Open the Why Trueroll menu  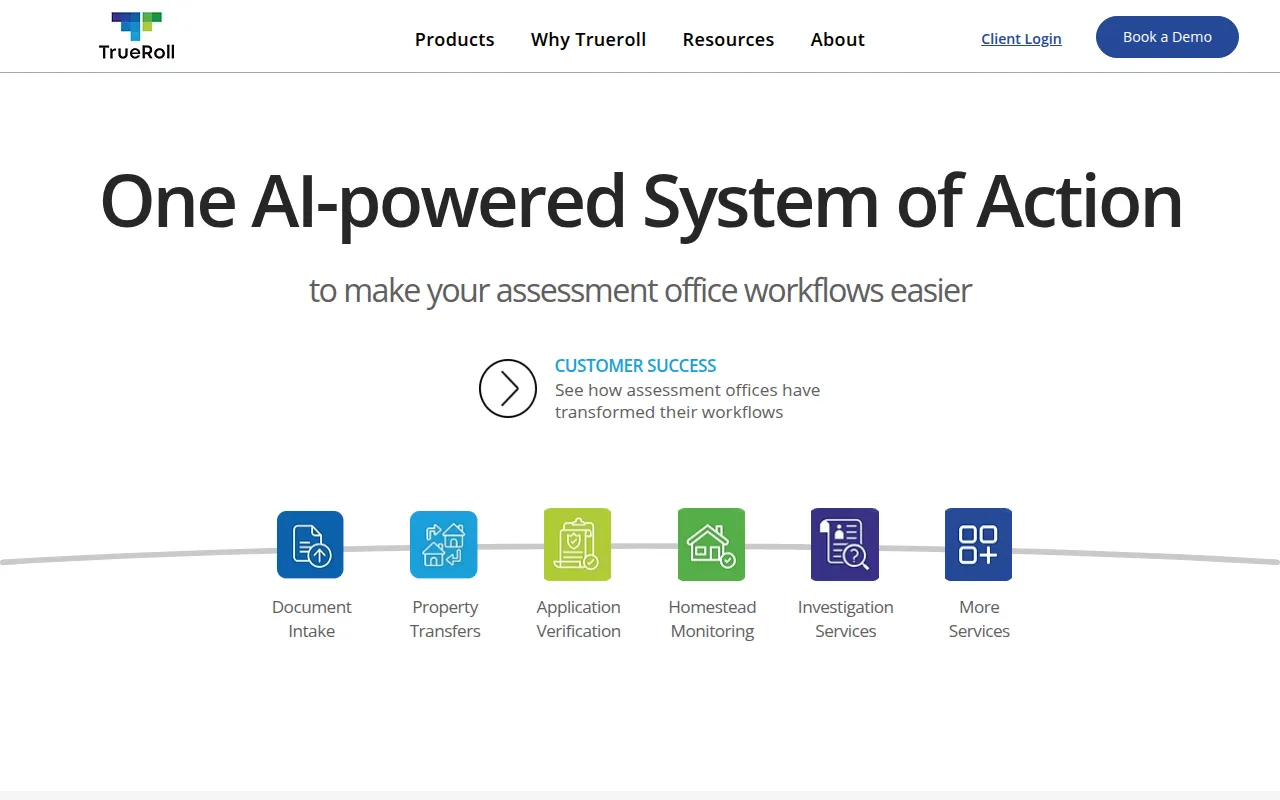588,40
